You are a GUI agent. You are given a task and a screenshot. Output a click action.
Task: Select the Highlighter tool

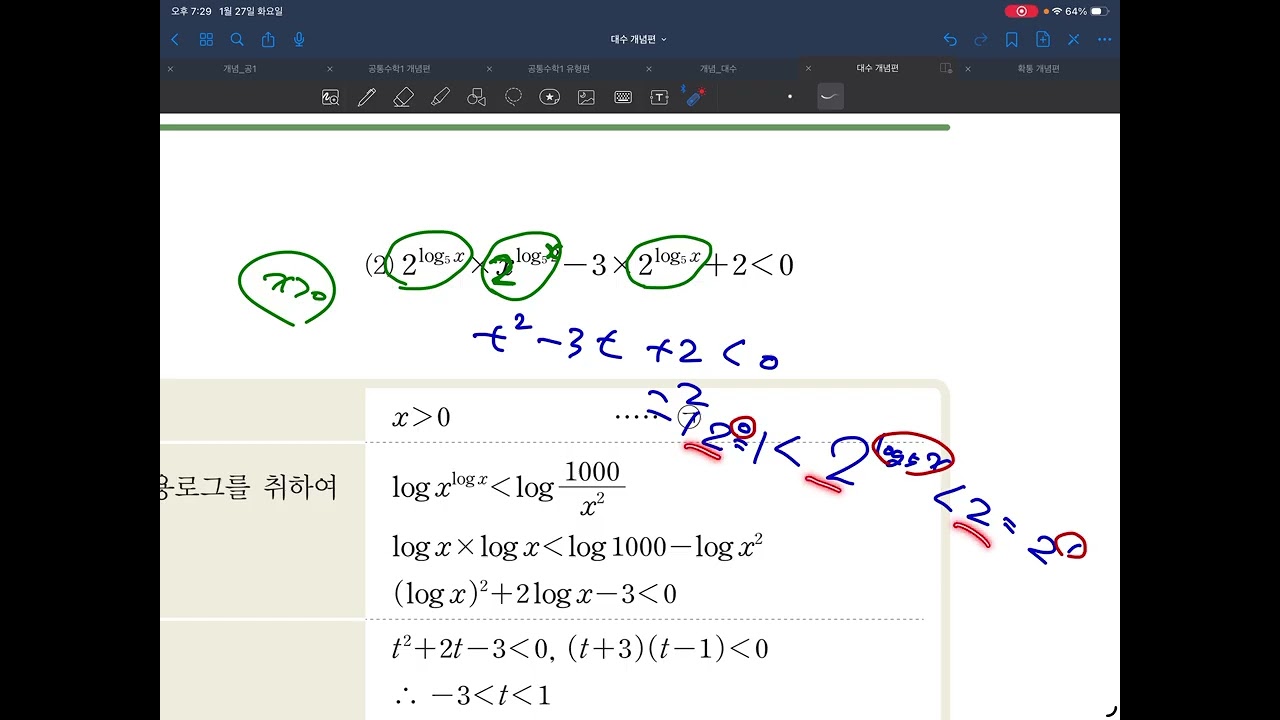[440, 97]
